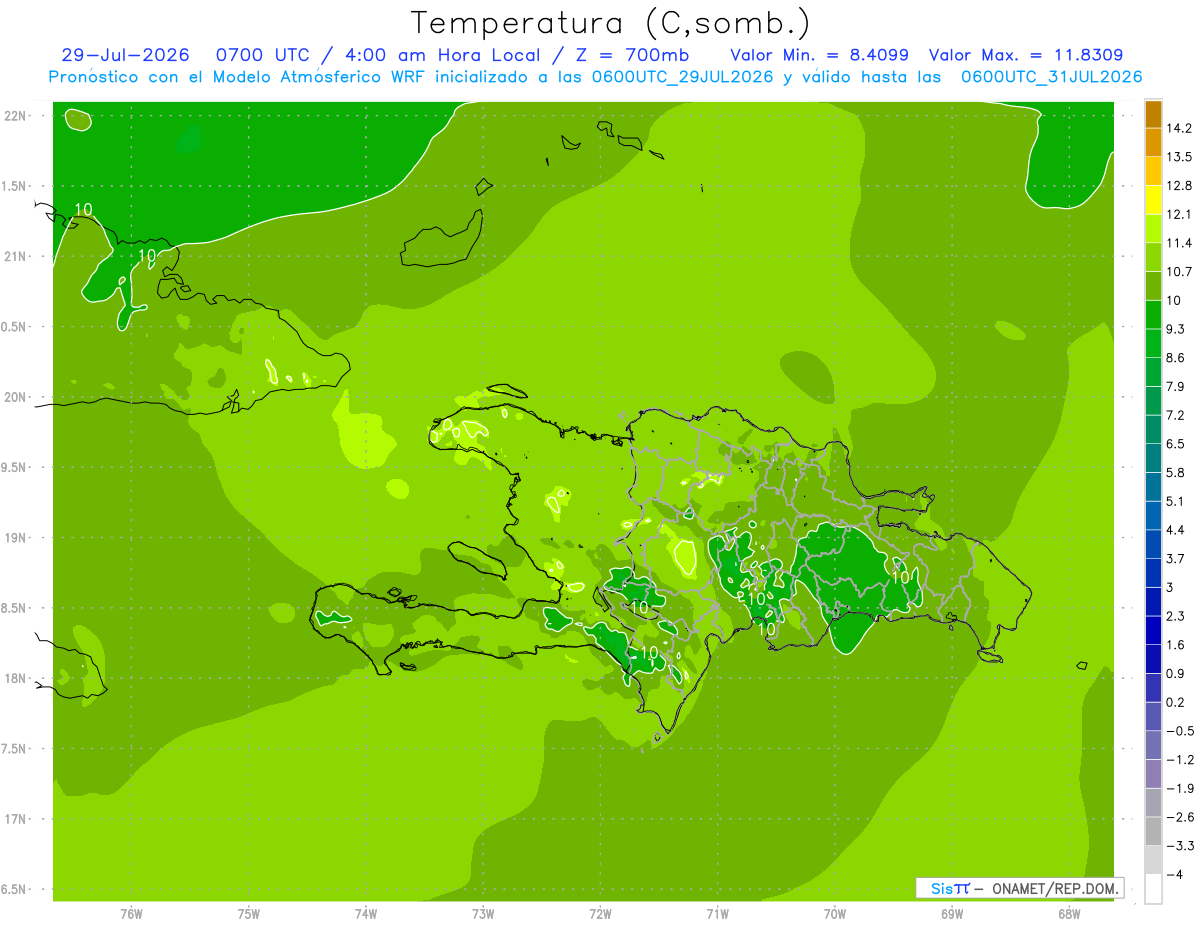Viewport: 1200px width, 927px height.
Task: Click the longitude label "69W"
Action: coord(952,913)
